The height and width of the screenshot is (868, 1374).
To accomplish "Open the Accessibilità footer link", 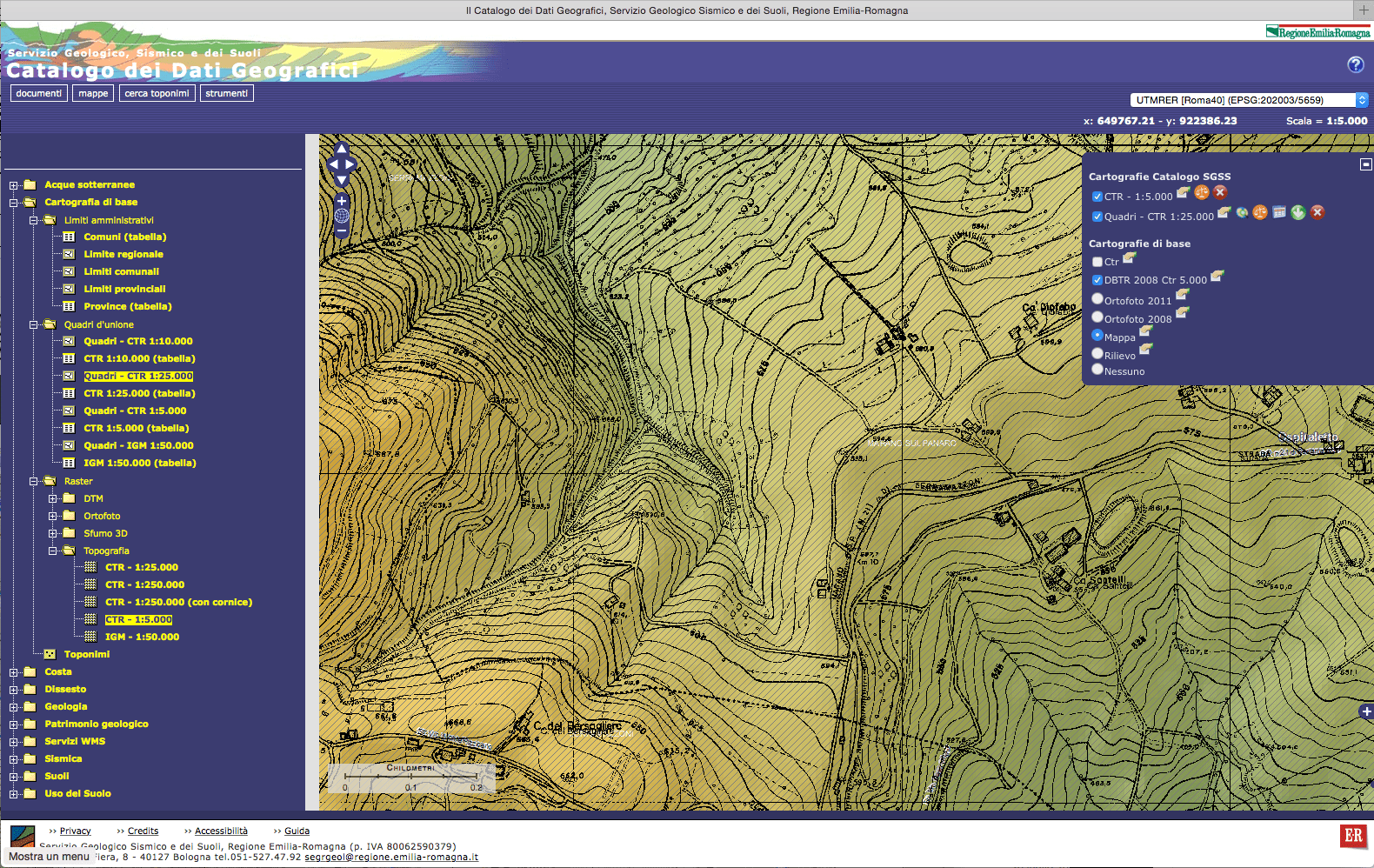I will point(221,831).
